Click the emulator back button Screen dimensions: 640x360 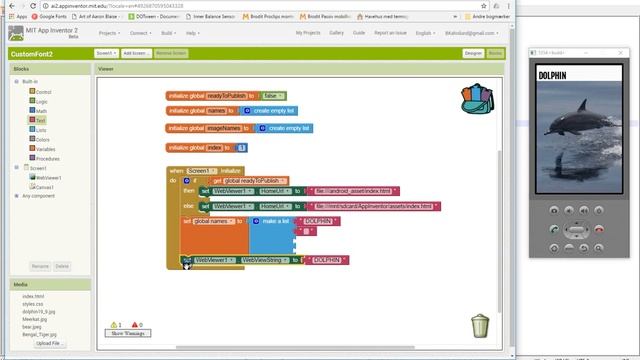click(x=584, y=248)
